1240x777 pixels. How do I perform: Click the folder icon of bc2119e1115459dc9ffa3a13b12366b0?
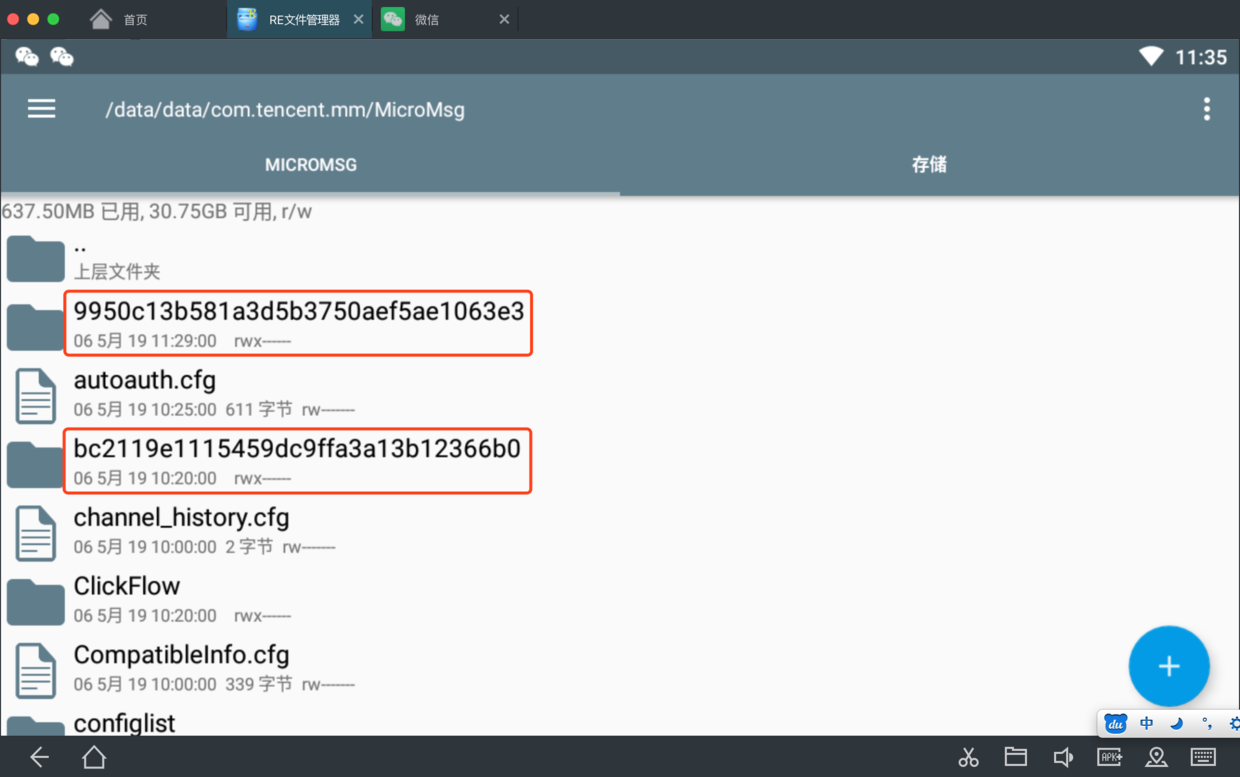(35, 464)
